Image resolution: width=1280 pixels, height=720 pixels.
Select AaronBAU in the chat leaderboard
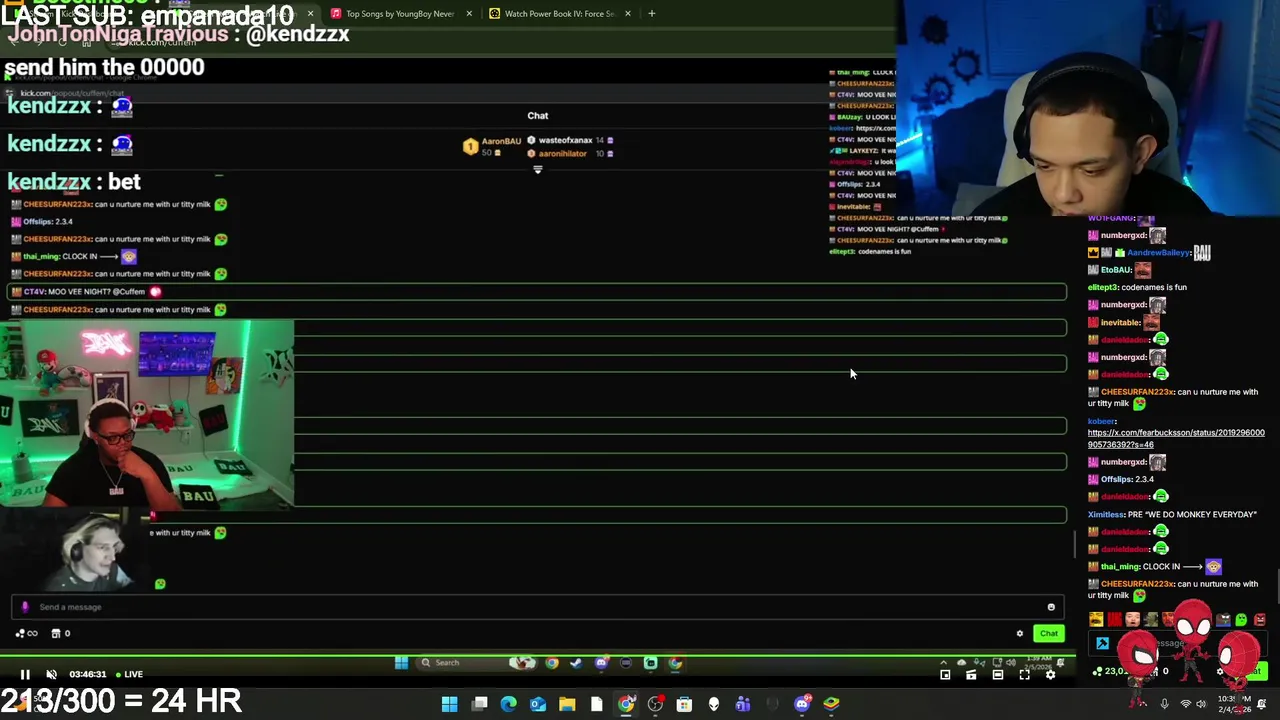(492, 146)
